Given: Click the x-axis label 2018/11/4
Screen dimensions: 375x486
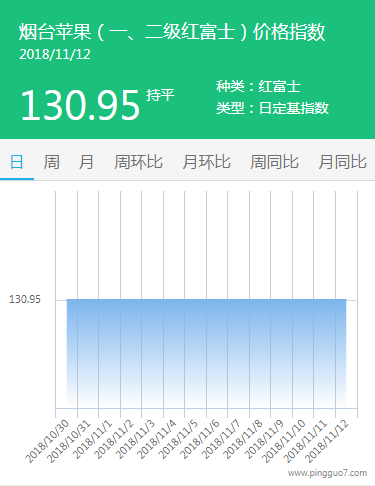Looking at the screenshot, I should pos(157,439).
